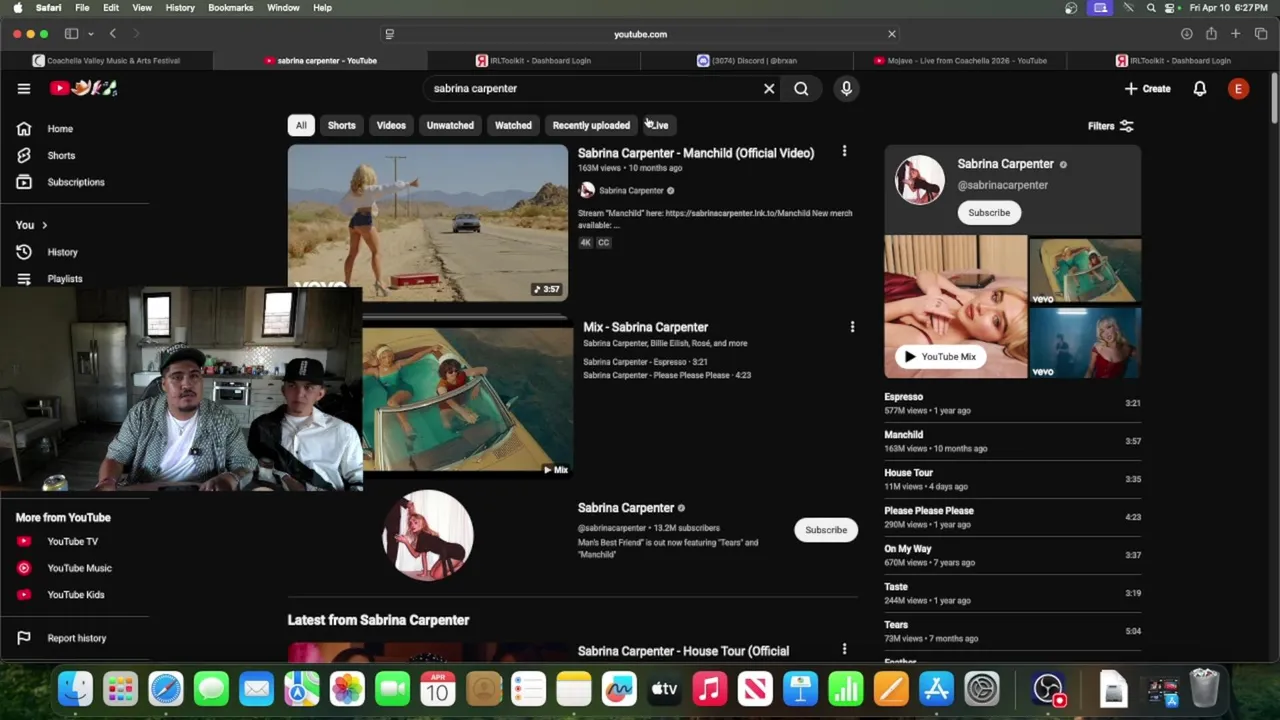Viewport: 1280px width, 720px height.
Task: Switch to Discord tab
Action: 747,61
